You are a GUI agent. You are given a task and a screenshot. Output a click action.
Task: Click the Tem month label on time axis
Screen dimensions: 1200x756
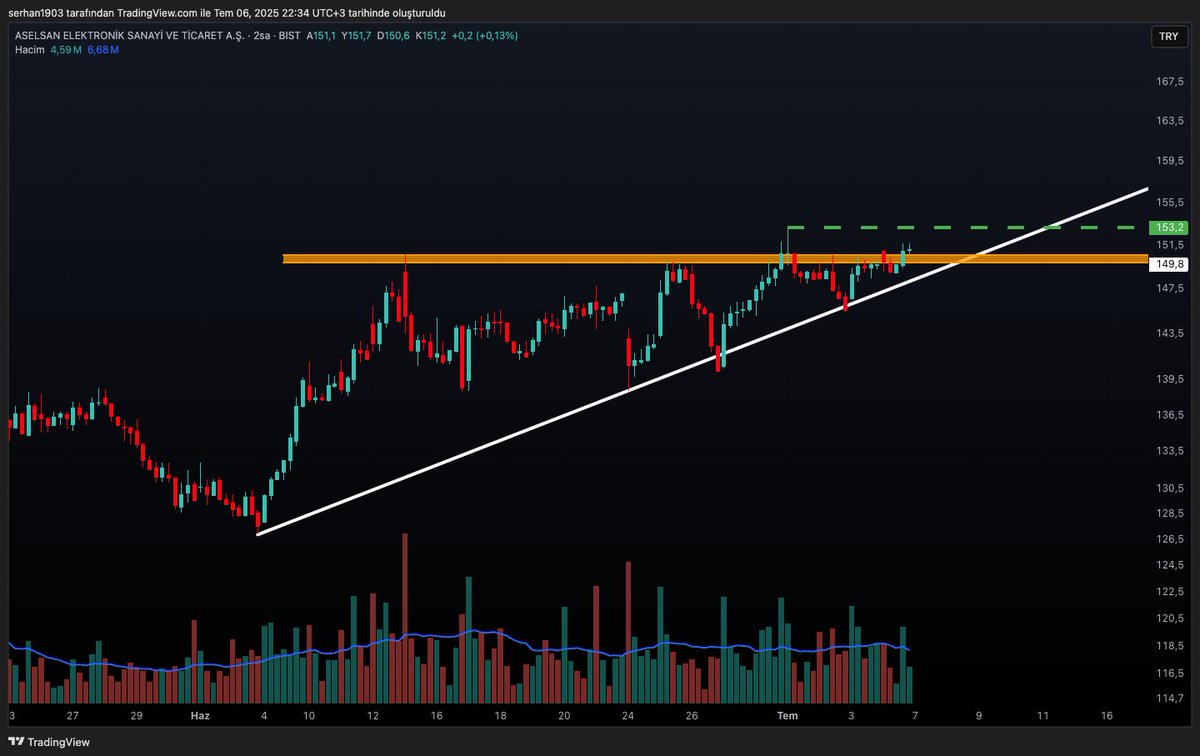point(788,716)
